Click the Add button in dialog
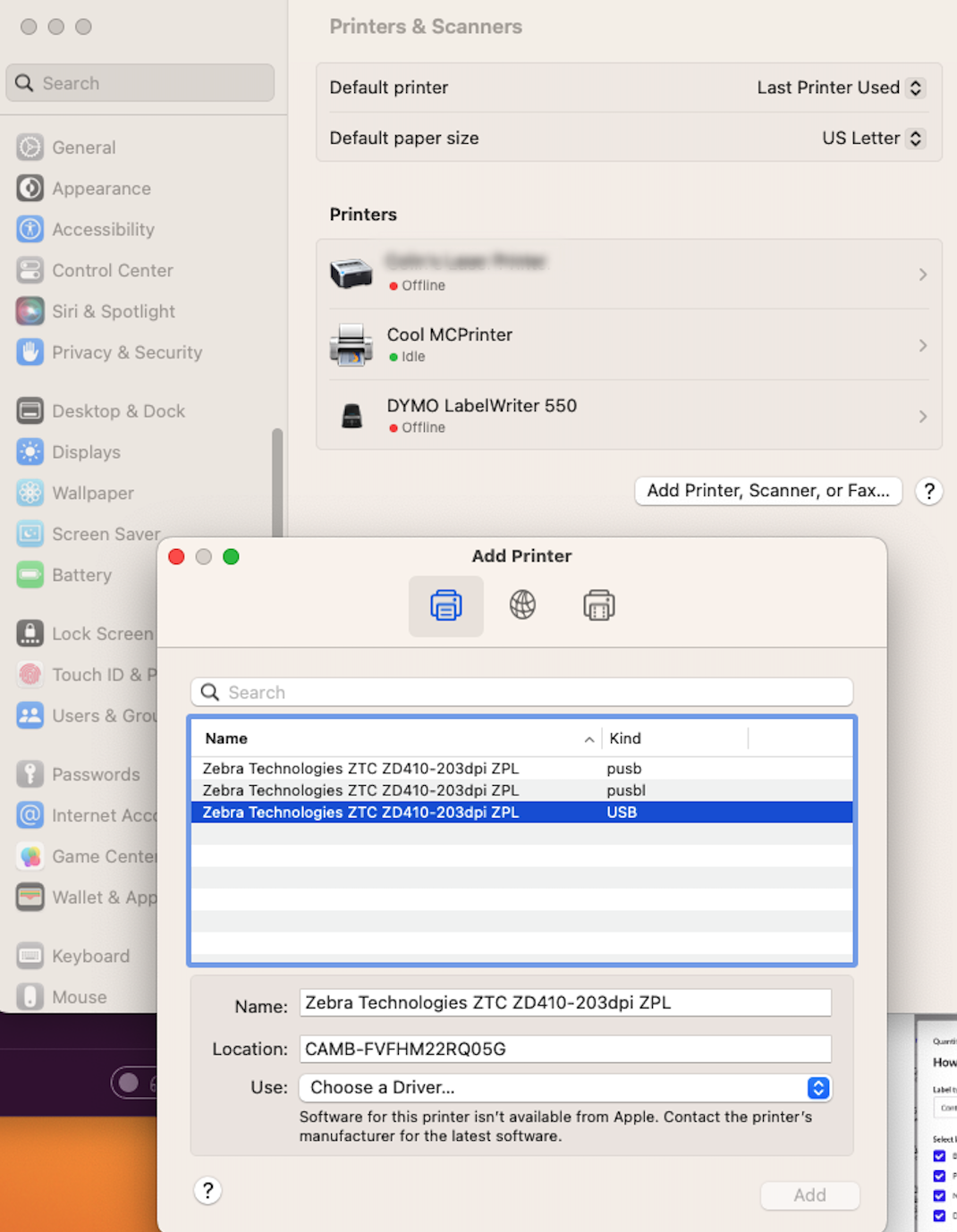 pyautogui.click(x=809, y=1195)
